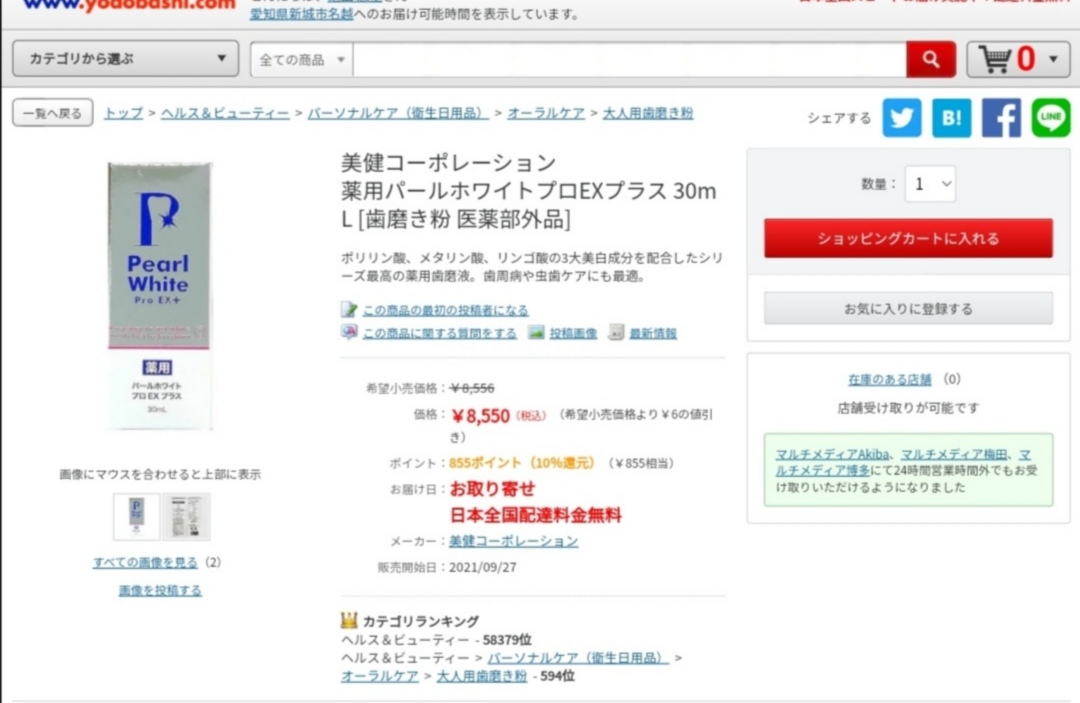Click the 店舗受け取りが可能です text
Image resolution: width=1080 pixels, height=703 pixels.
[908, 408]
